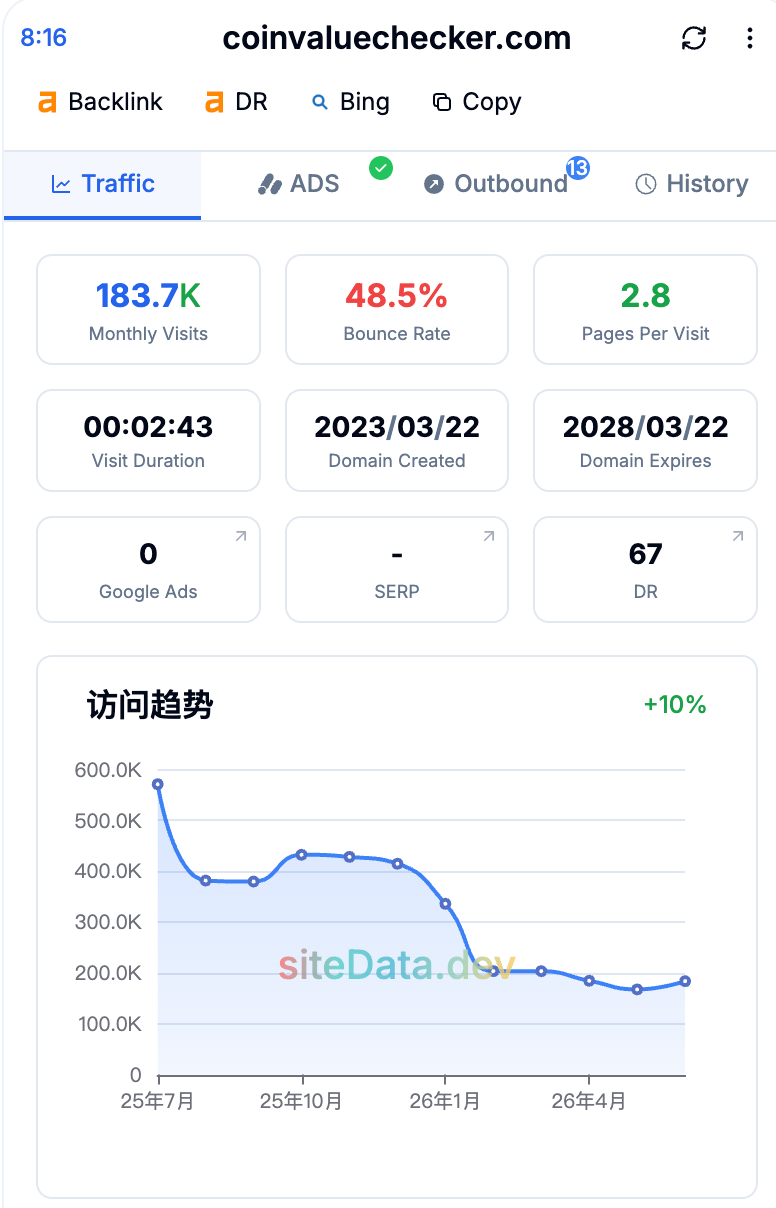Image resolution: width=776 pixels, height=1208 pixels.
Task: Click the 600.0K y-axis label
Action: [x=108, y=770]
